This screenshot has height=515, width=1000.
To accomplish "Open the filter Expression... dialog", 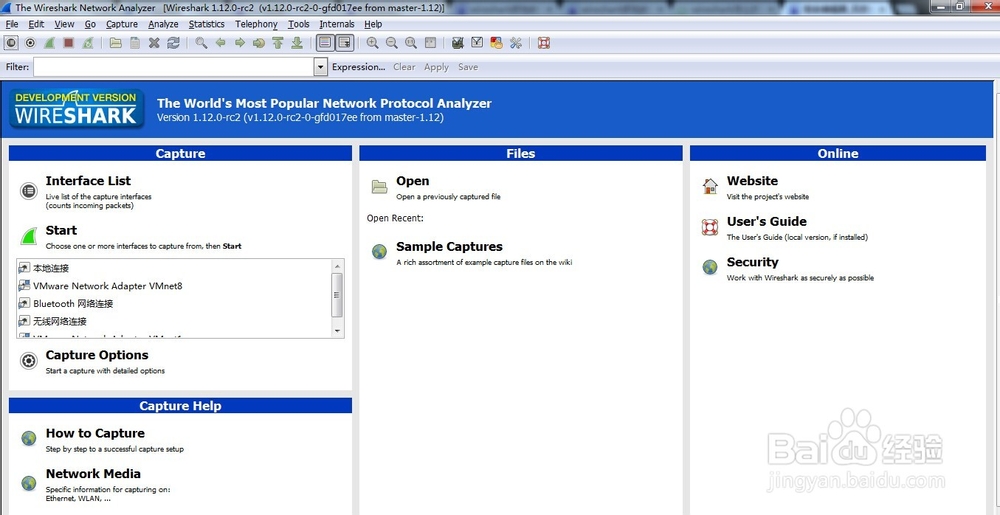I will pos(358,67).
